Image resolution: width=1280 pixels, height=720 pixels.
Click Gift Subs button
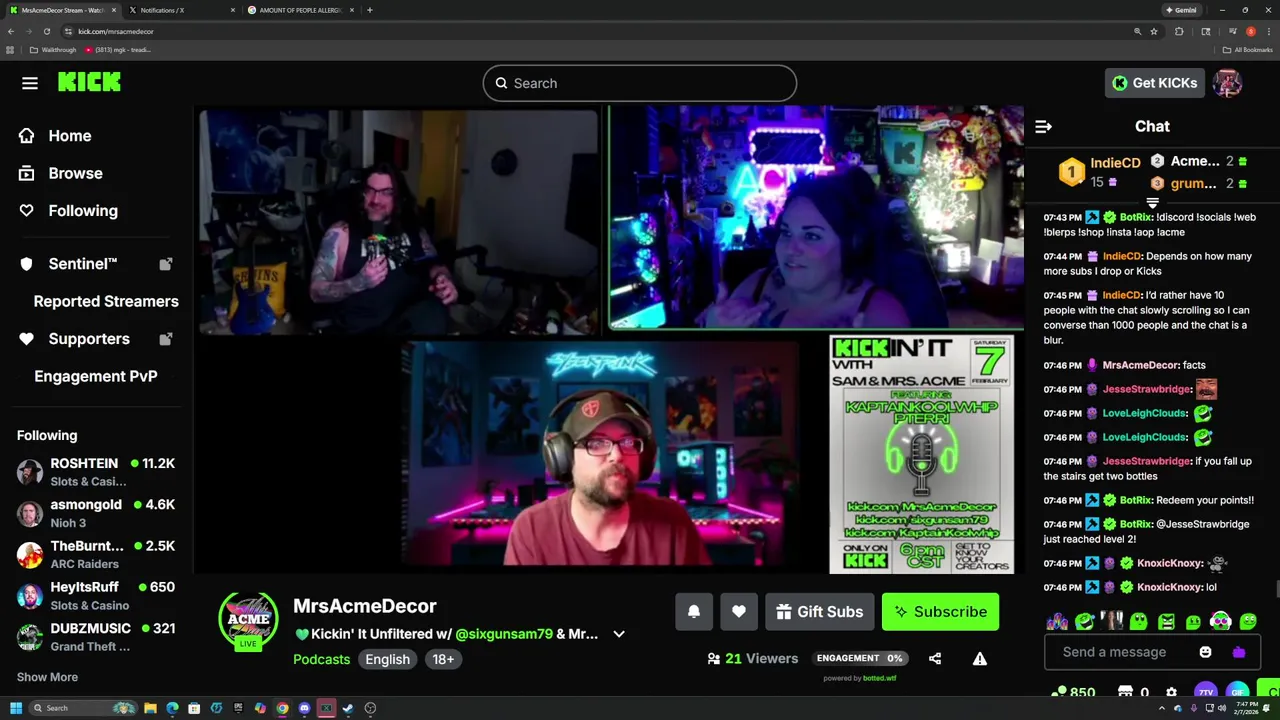(x=820, y=612)
